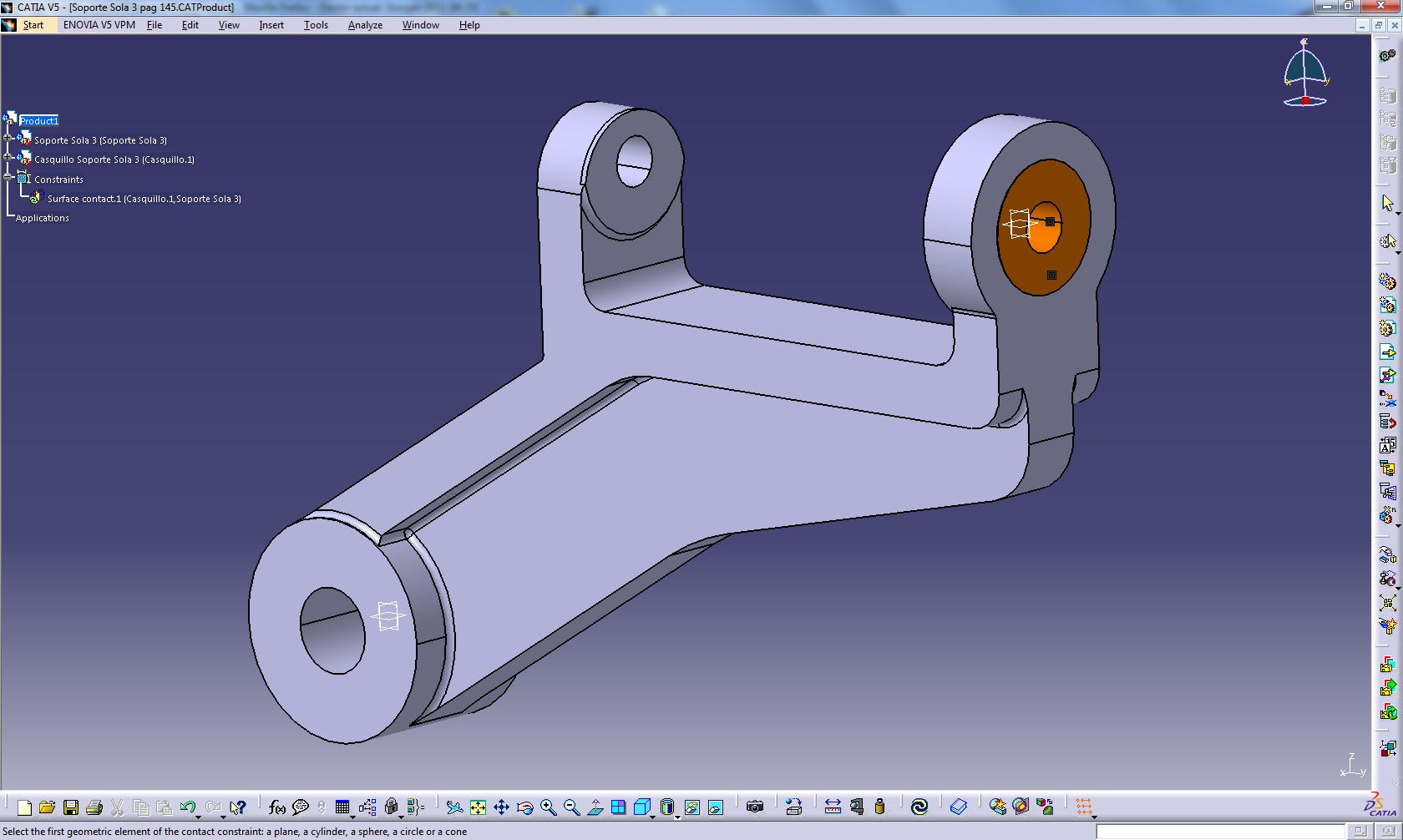
Task: Open the Formula f(x) tool
Action: pyautogui.click(x=277, y=807)
